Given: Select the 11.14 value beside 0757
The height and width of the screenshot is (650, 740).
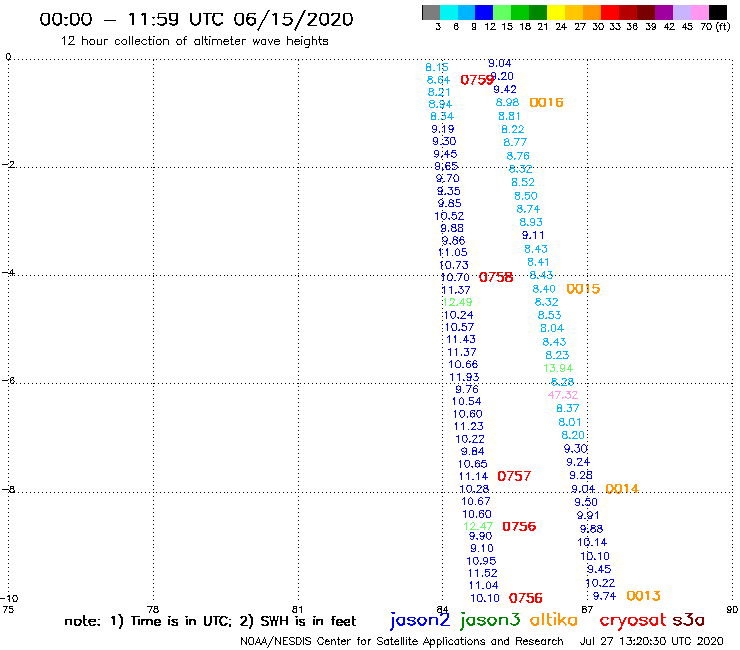Looking at the screenshot, I should [x=473, y=476].
